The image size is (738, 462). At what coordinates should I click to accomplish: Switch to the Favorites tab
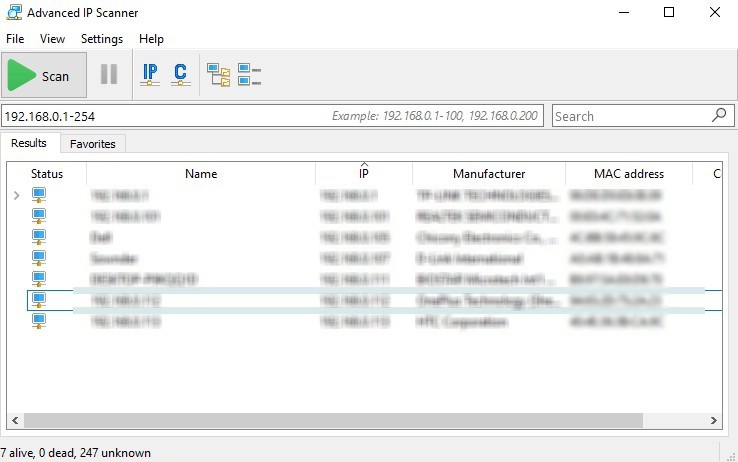pyautogui.click(x=93, y=144)
